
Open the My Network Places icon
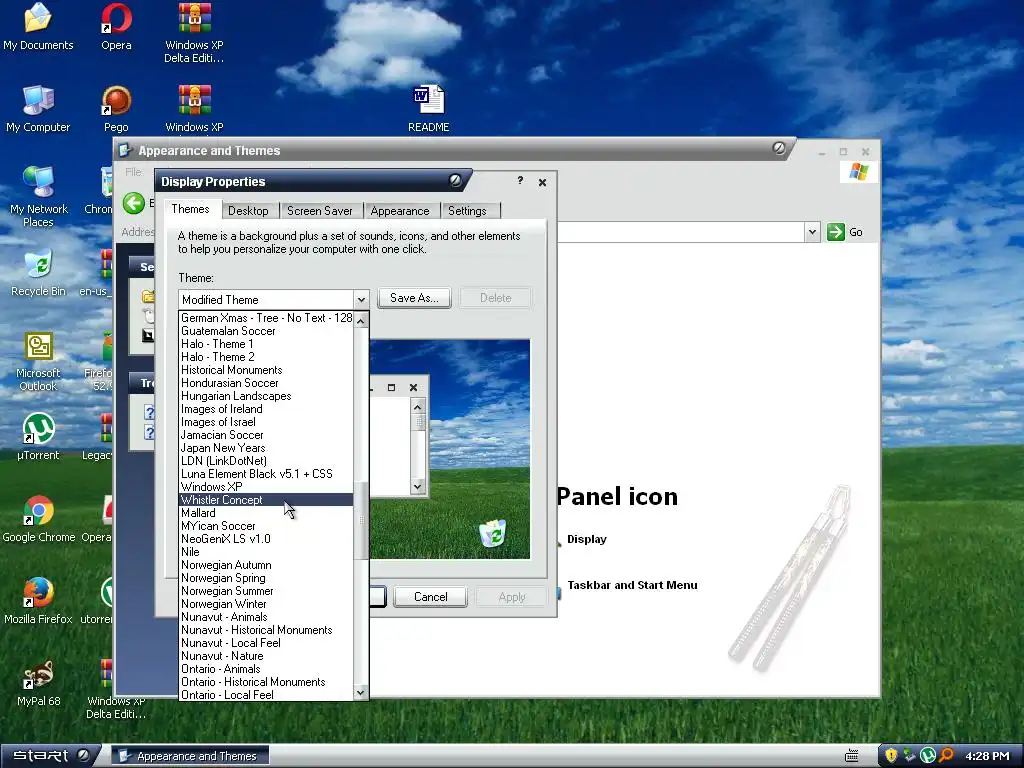[x=38, y=196]
